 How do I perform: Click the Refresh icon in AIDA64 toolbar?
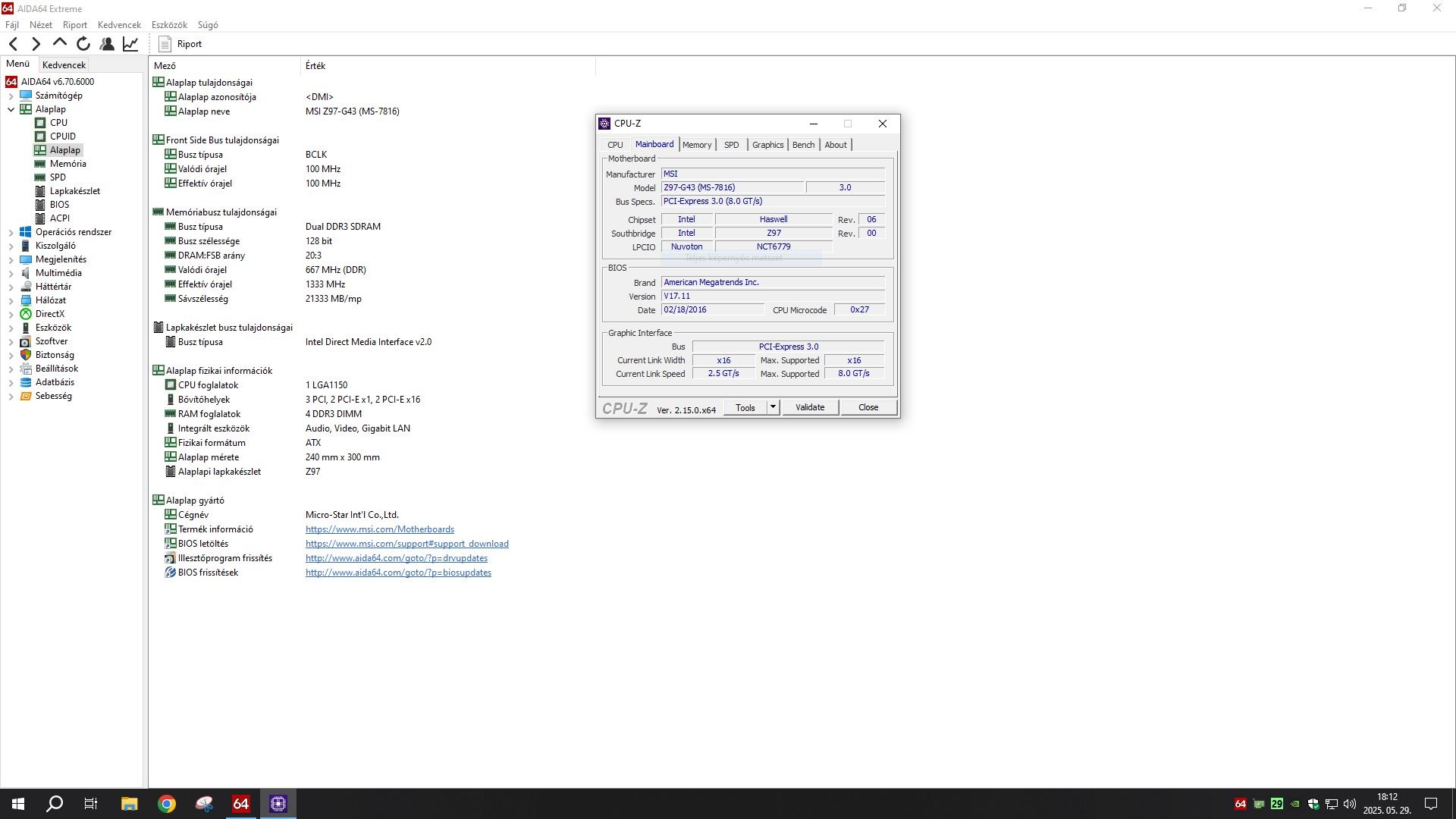tap(83, 44)
